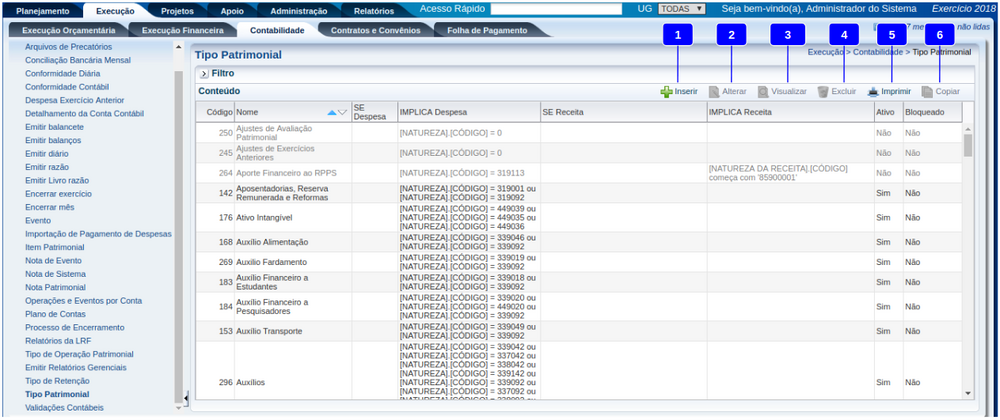Click the Imprimir printer icon

click(x=873, y=91)
